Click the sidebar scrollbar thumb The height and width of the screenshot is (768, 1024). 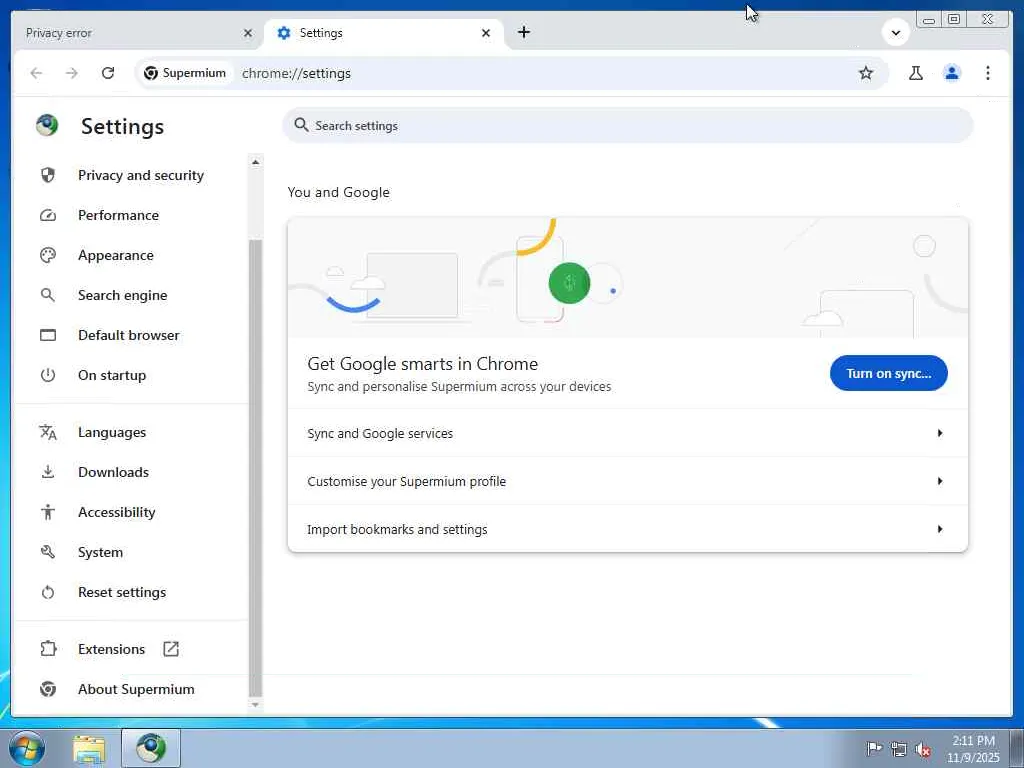pos(255,468)
